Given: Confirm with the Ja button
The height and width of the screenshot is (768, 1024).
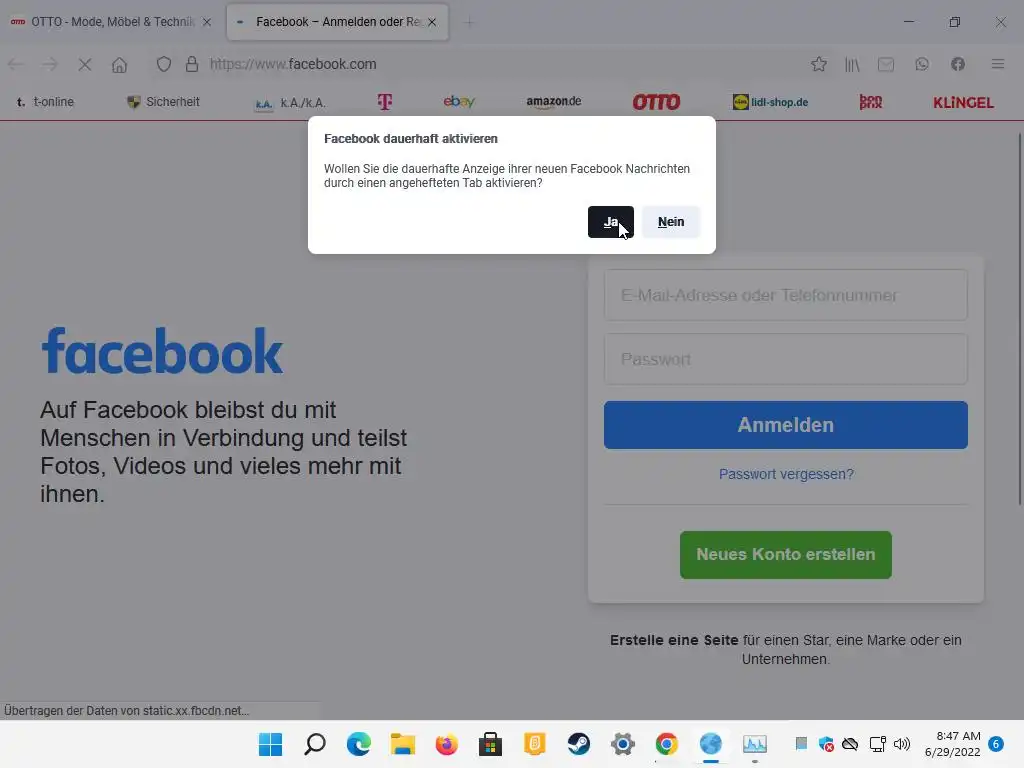Looking at the screenshot, I should pos(611,222).
